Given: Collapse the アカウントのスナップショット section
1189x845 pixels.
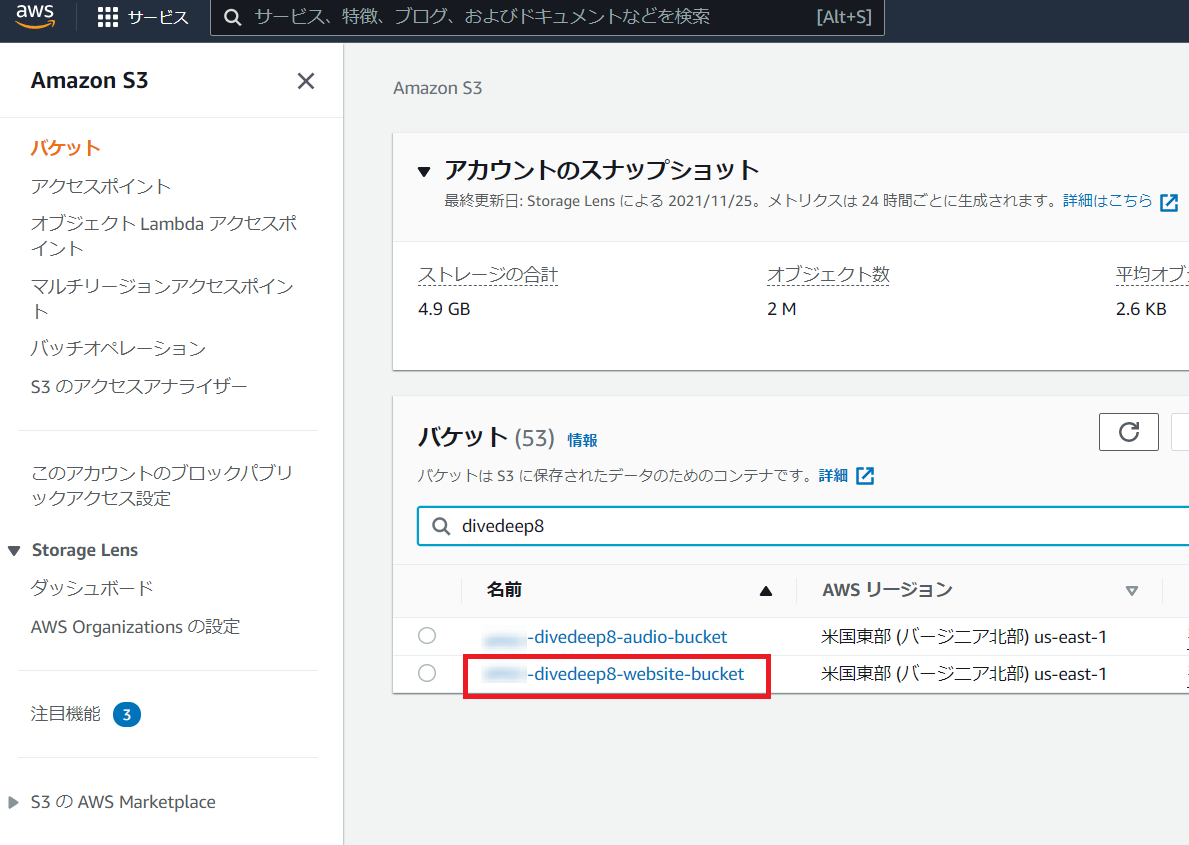Looking at the screenshot, I should point(425,172).
